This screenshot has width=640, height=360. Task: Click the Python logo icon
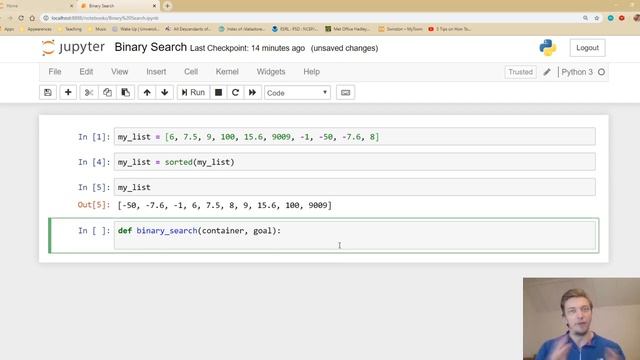[x=547, y=48]
